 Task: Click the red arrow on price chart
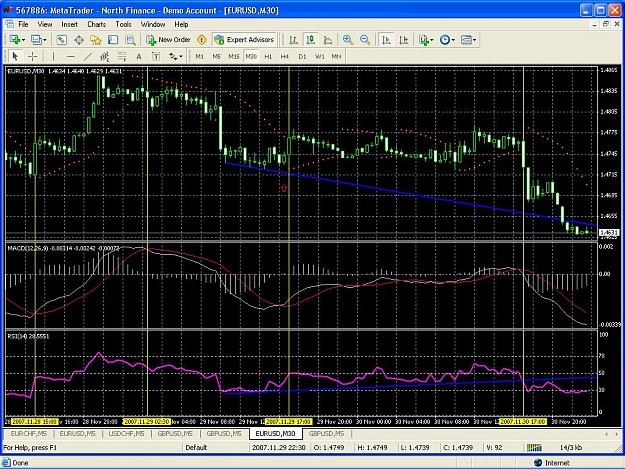(x=284, y=188)
